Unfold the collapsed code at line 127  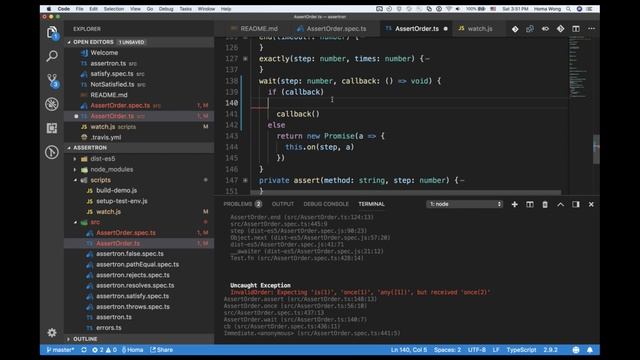tap(245, 59)
